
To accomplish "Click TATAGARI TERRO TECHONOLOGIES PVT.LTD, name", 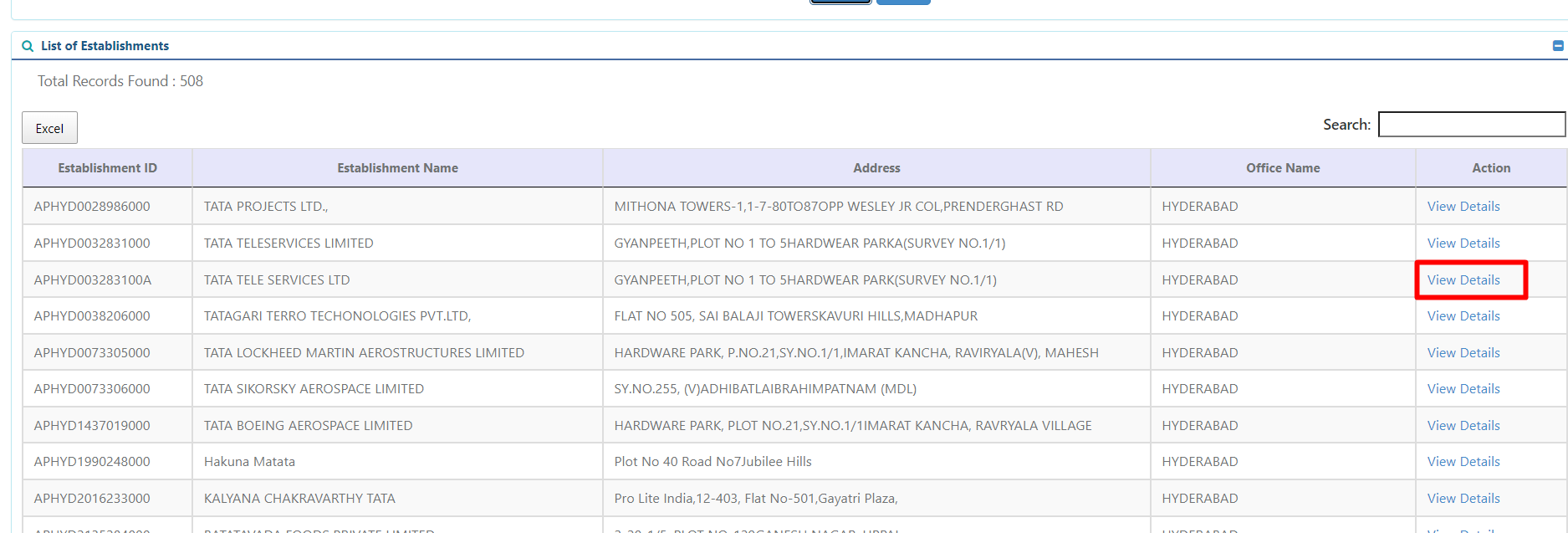I will 338,316.
